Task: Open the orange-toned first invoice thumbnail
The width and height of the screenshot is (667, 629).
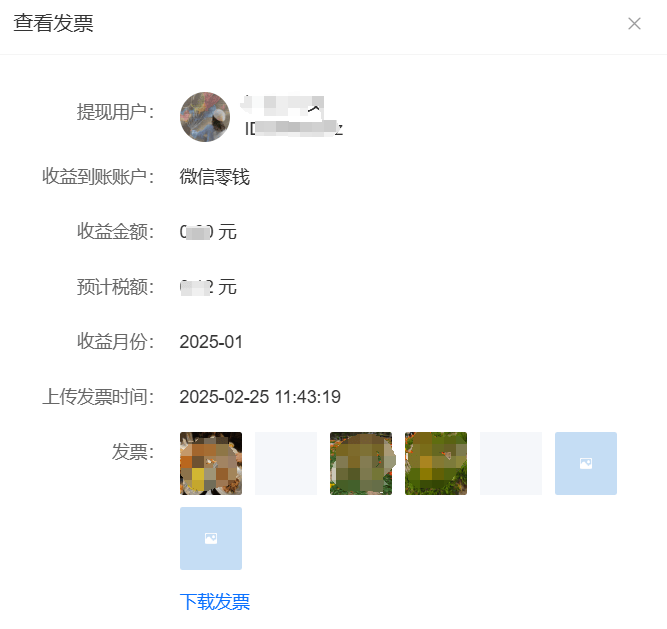Action: [211, 464]
